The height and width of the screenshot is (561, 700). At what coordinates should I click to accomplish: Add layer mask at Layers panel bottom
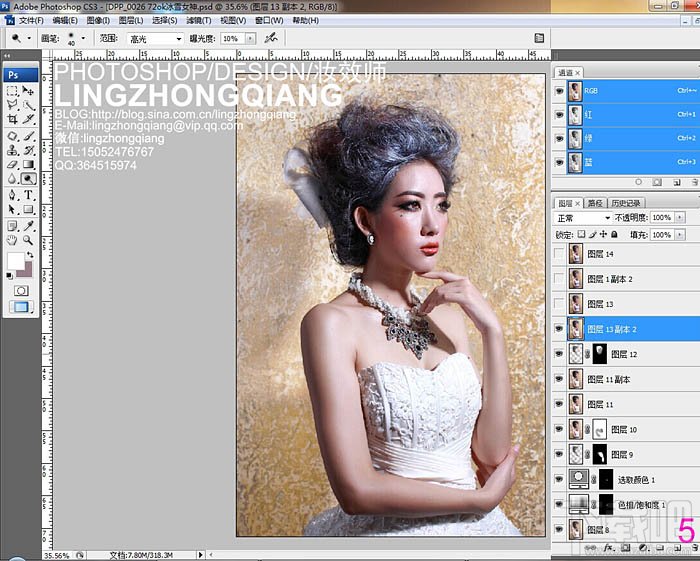[625, 548]
